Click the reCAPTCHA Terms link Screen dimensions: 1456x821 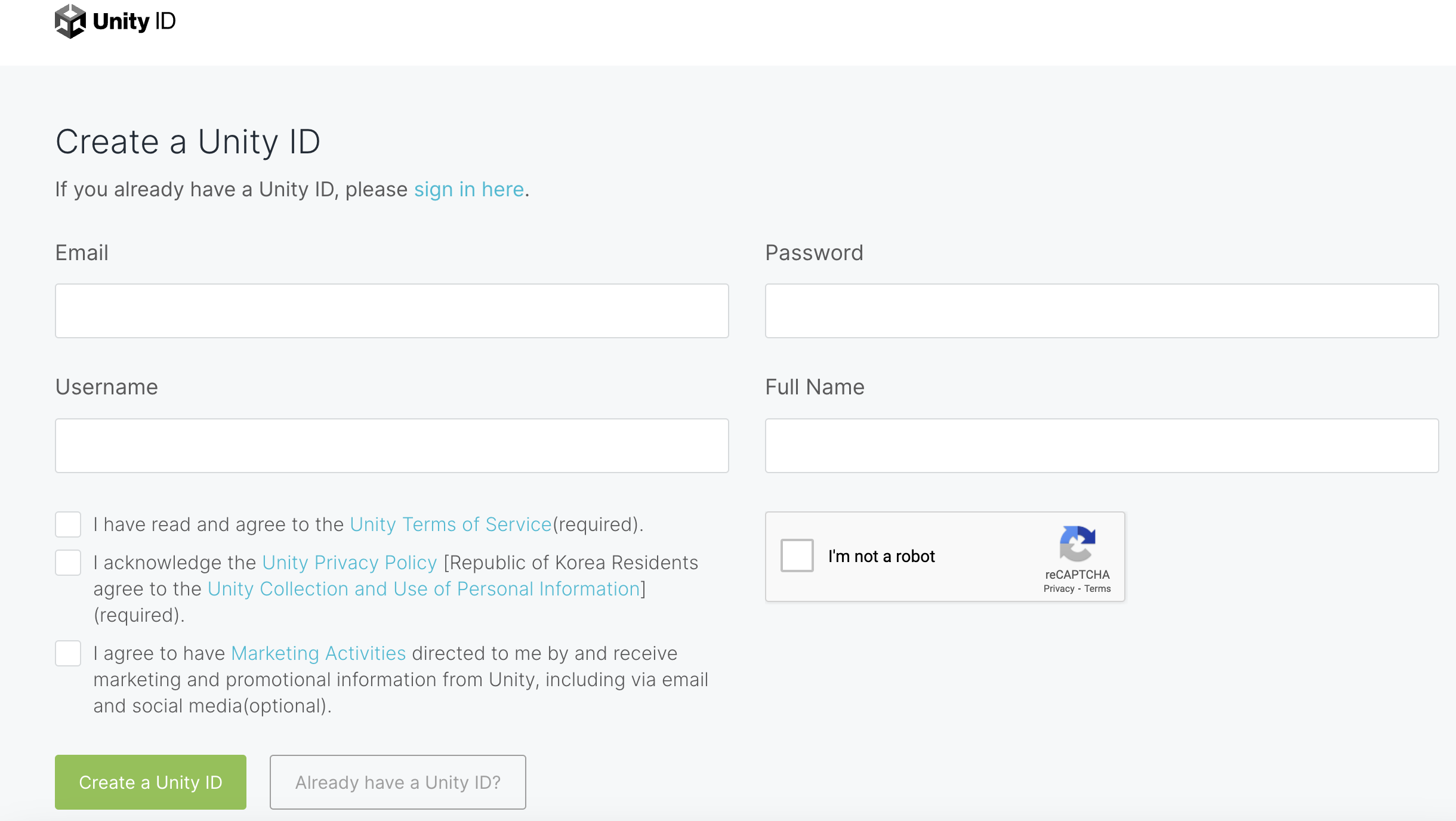coord(1098,588)
